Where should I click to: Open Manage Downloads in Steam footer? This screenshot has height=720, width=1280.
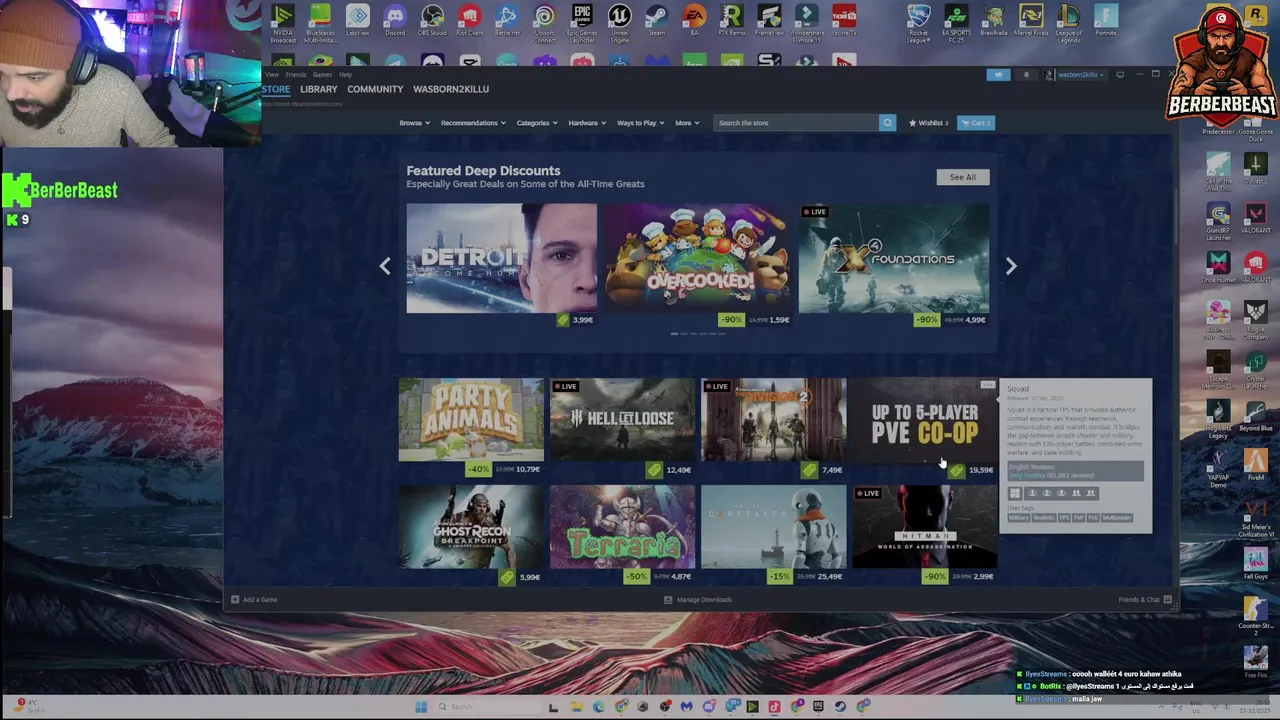tap(698, 600)
